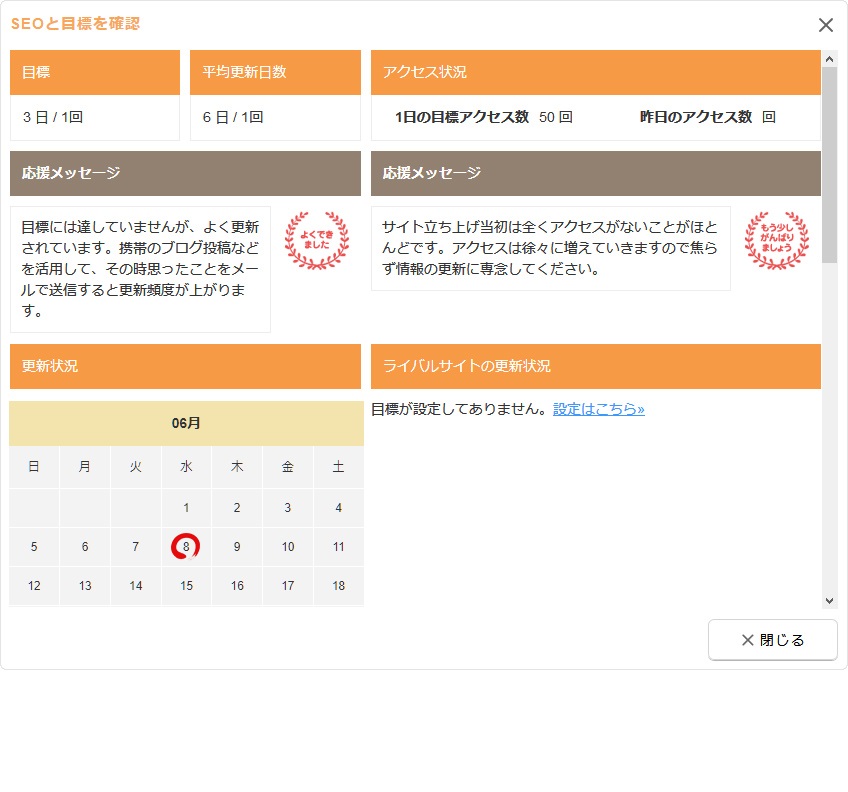Click the 土 weekday column header
The height and width of the screenshot is (792, 848).
pyautogui.click(x=338, y=467)
